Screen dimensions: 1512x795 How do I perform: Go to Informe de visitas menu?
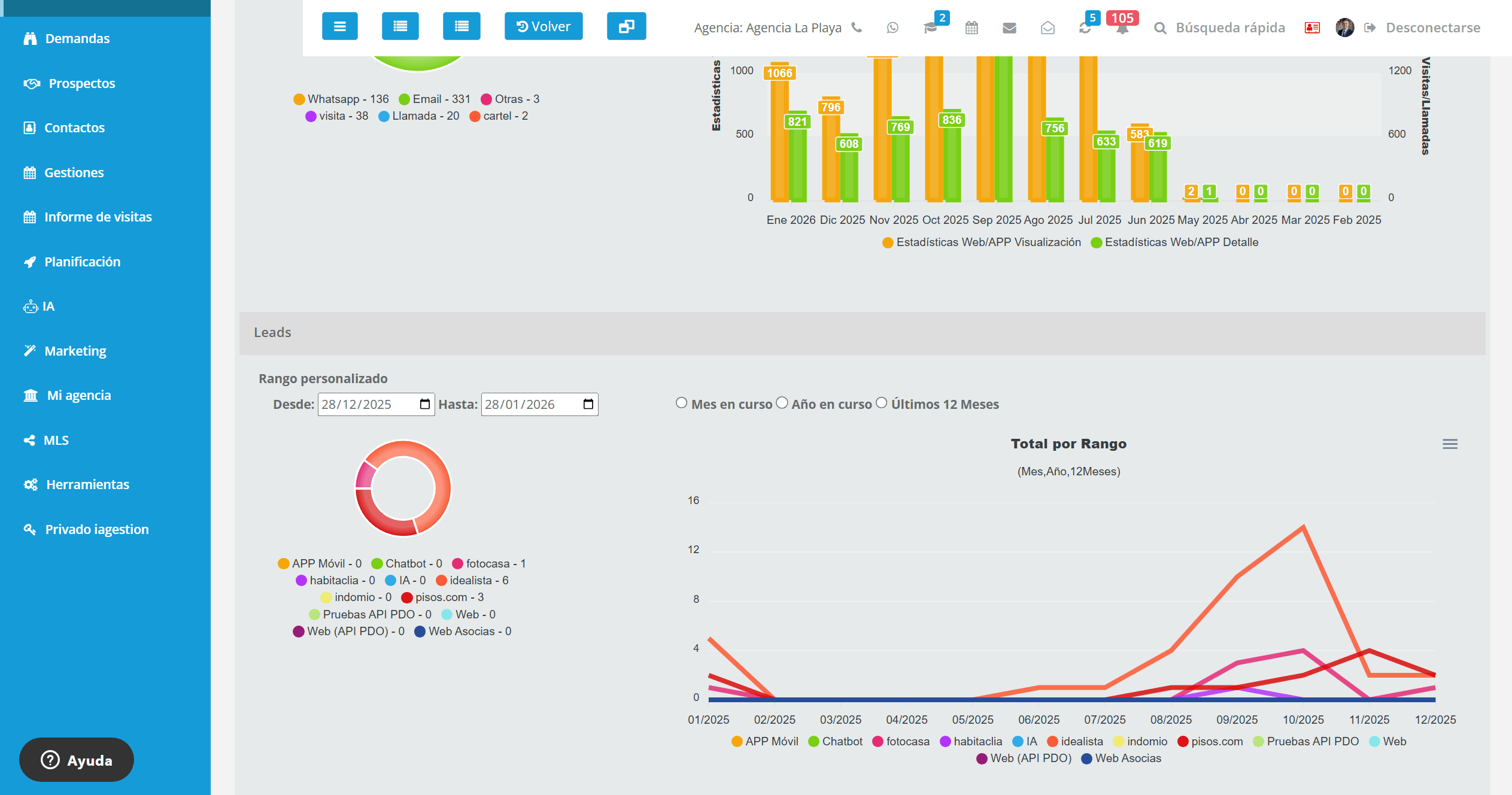click(98, 217)
